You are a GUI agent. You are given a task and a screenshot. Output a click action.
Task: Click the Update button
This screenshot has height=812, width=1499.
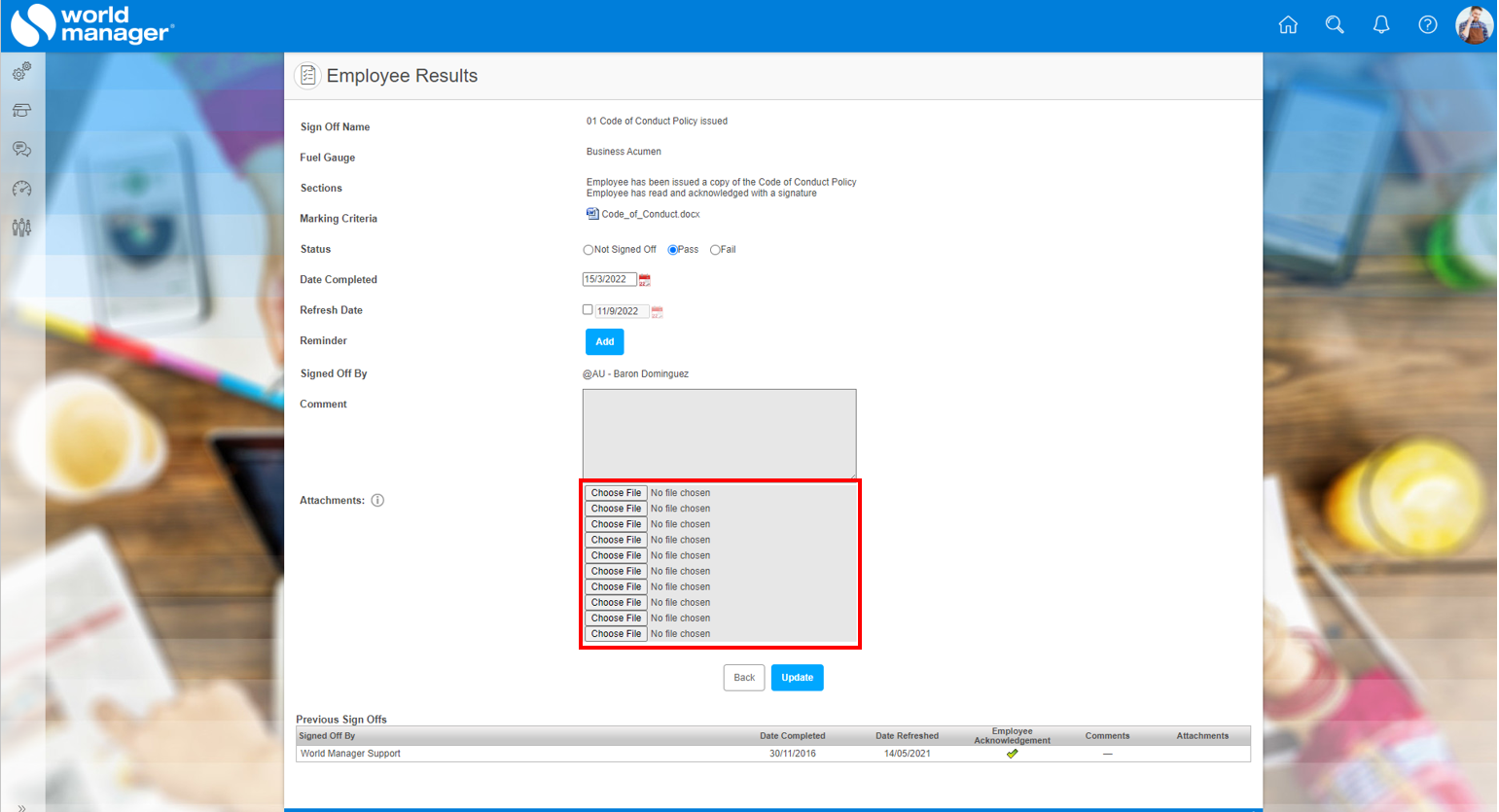point(797,678)
